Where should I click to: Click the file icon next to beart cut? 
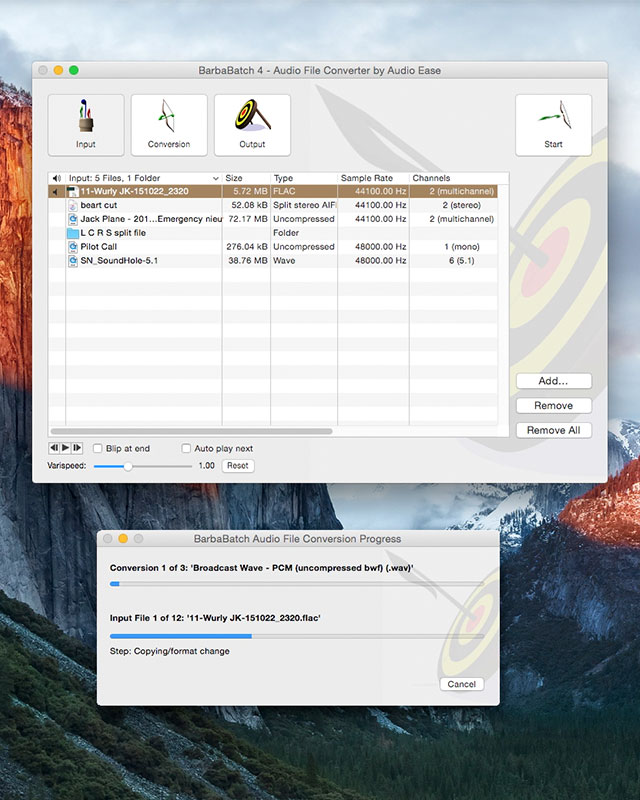point(72,205)
